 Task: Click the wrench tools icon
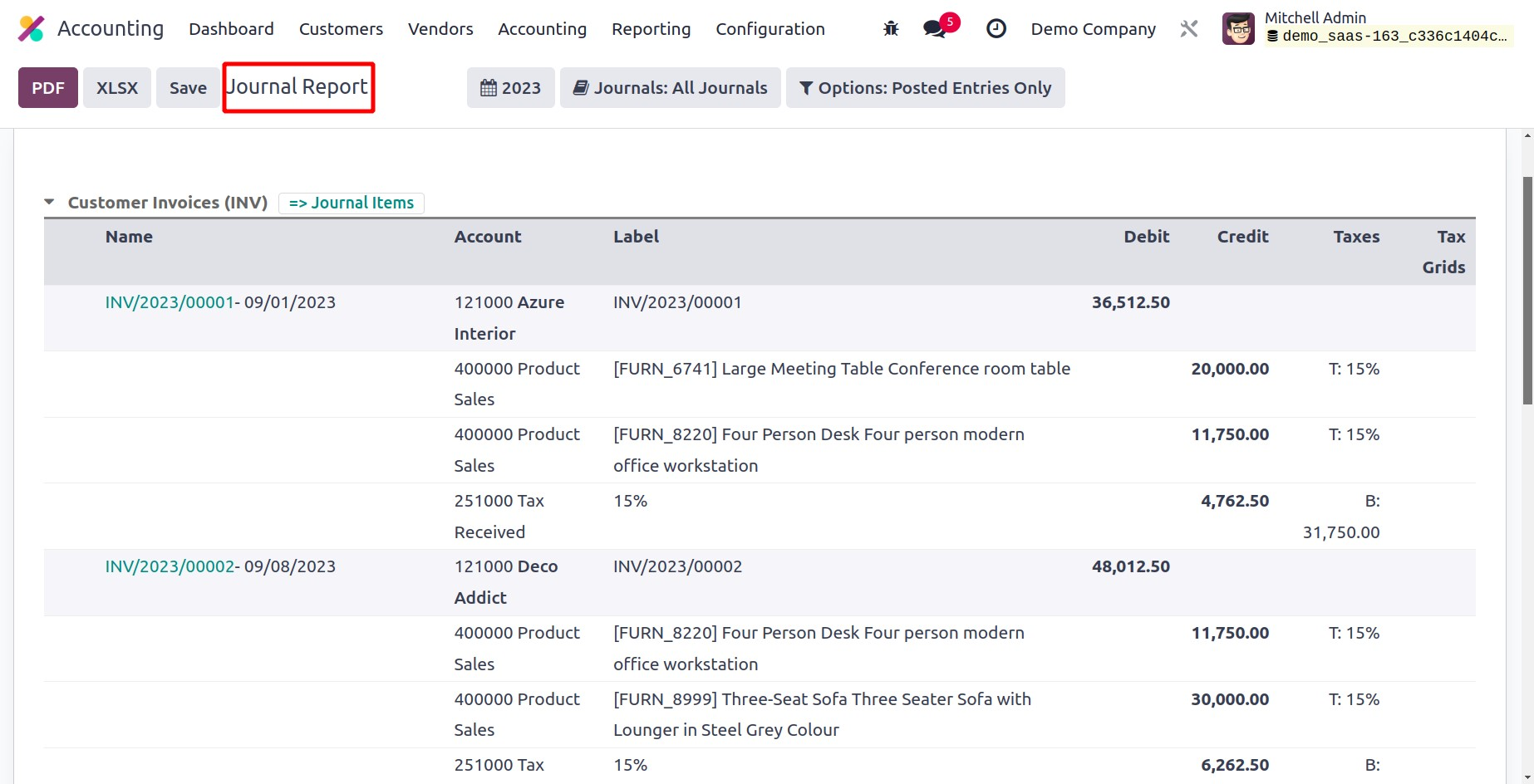(1189, 29)
